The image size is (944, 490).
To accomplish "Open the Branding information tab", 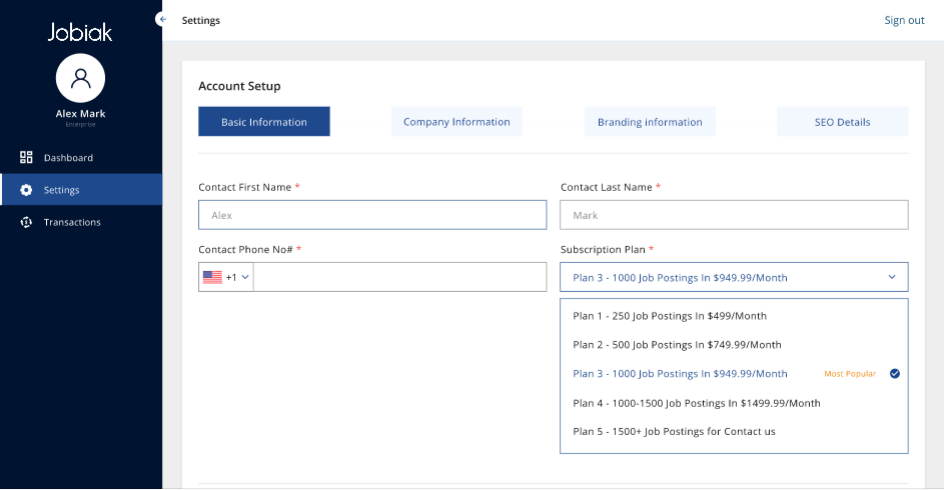I will pos(650,122).
